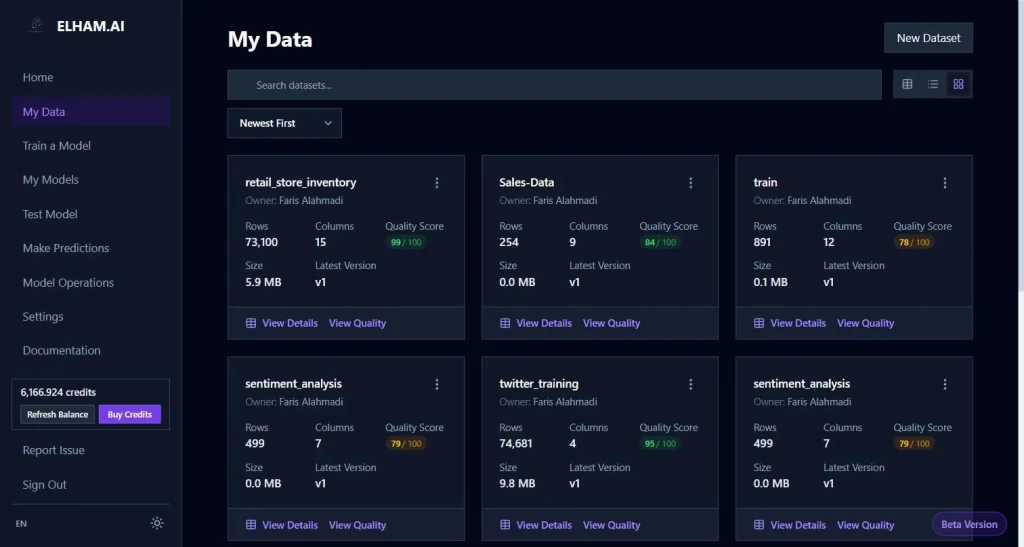Click the Buy Credits button
This screenshot has height=547, width=1024.
click(129, 414)
